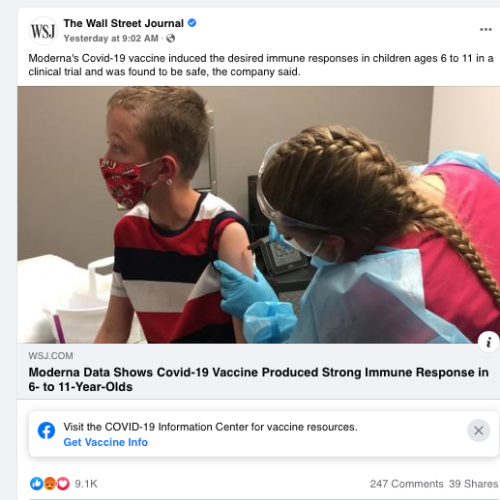Click the WSJ.COM source domain

(x=51, y=356)
